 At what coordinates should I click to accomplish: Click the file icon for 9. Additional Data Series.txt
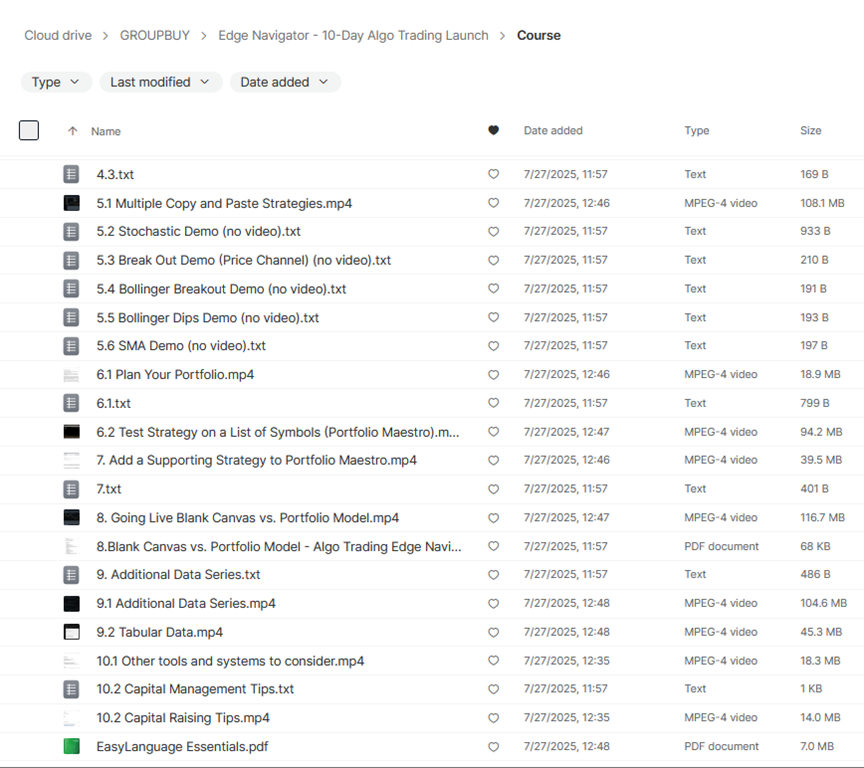pyautogui.click(x=71, y=575)
